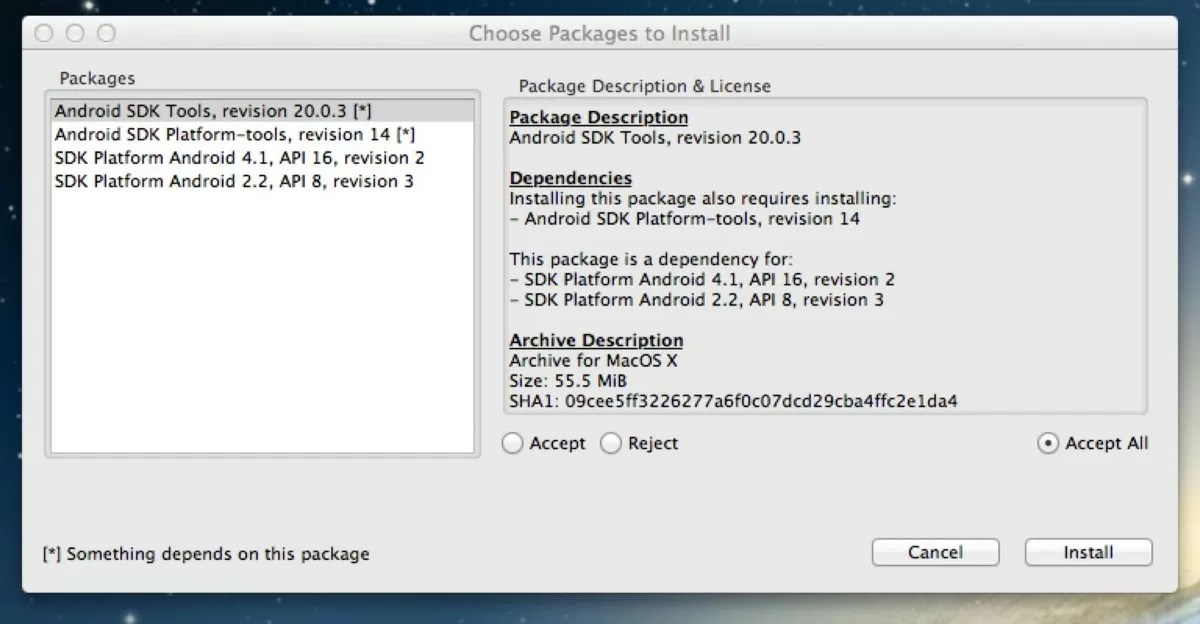Click the Dependencies heading
This screenshot has width=1200, height=624.
570,178
